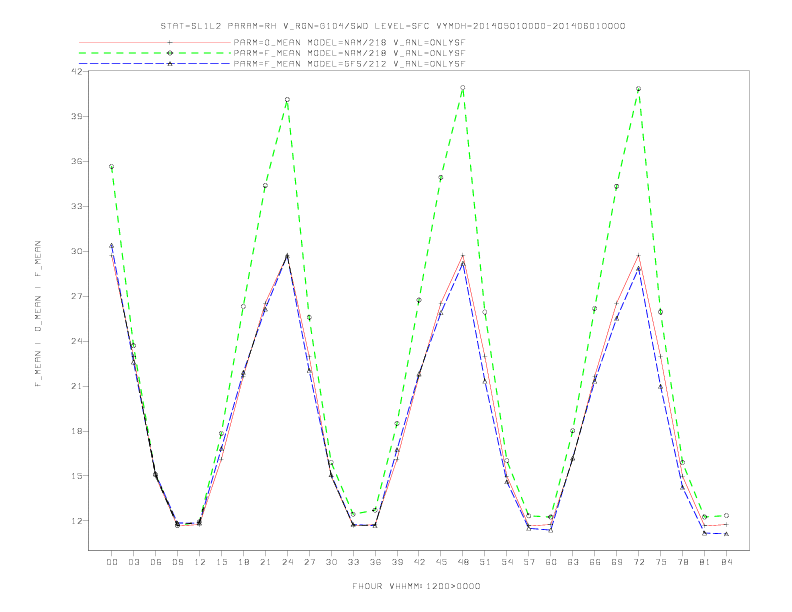The width and height of the screenshot is (792, 612).
Task: Click green circle data point at hour 45
Action: (x=441, y=178)
